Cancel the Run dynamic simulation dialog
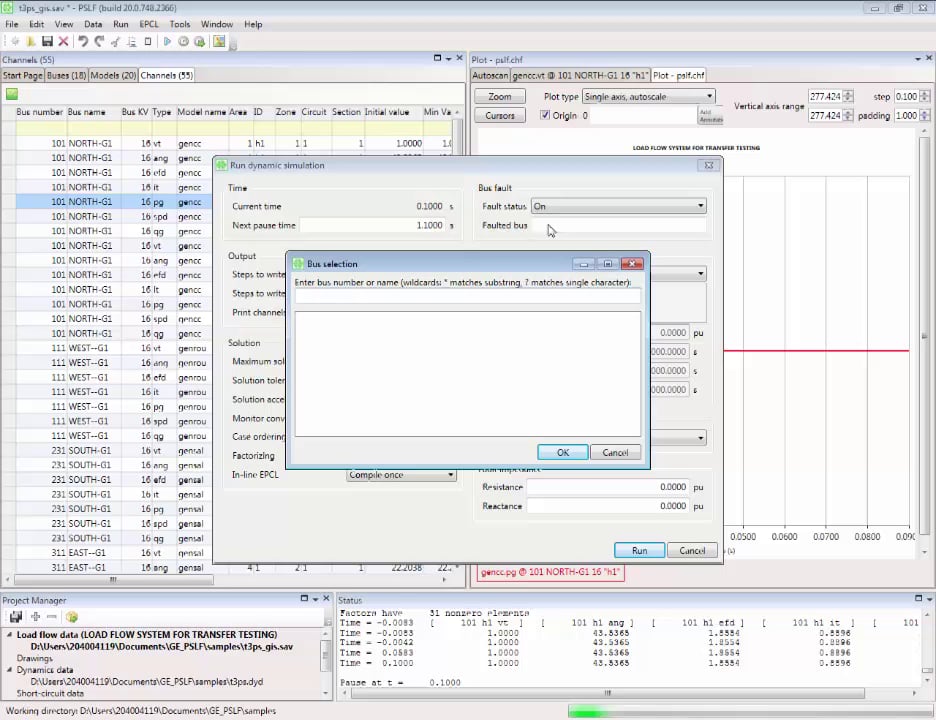Viewport: 936px width, 720px height. pos(692,550)
